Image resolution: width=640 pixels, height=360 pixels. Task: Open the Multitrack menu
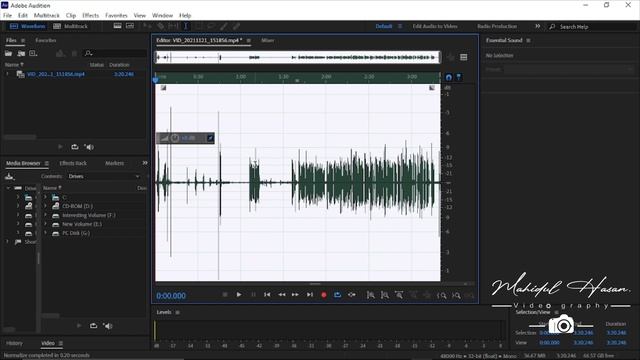(47, 16)
